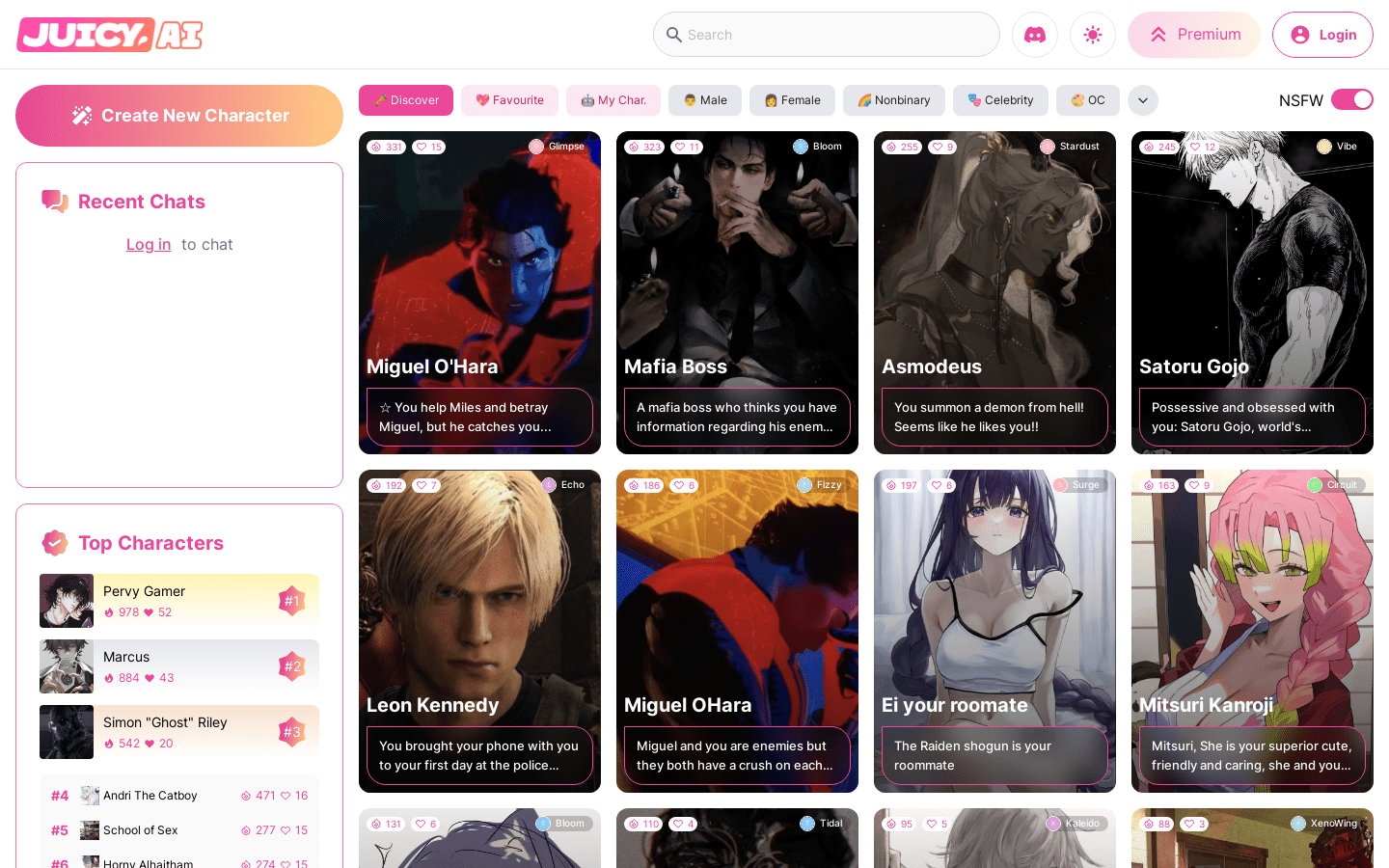Open the Login account menu
The height and width of the screenshot is (868, 1389).
click(x=1322, y=35)
